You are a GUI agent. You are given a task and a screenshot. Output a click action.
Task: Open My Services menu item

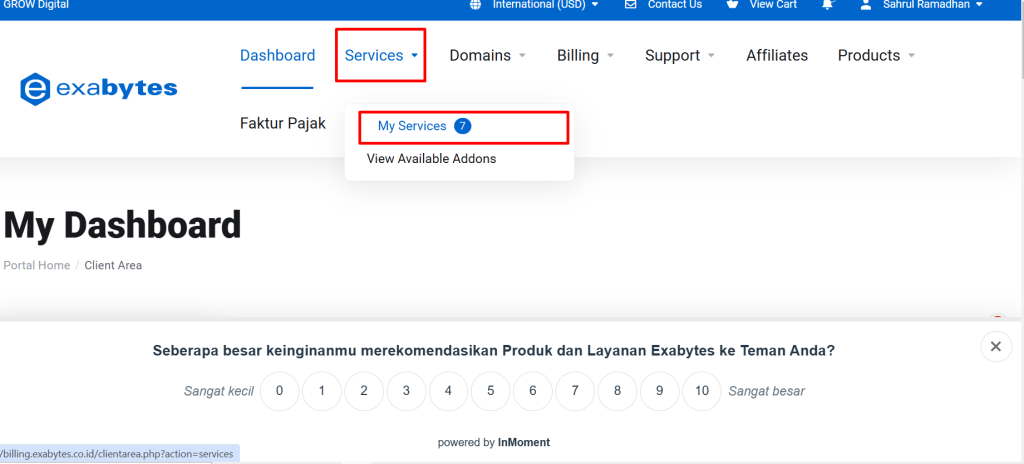tap(412, 126)
